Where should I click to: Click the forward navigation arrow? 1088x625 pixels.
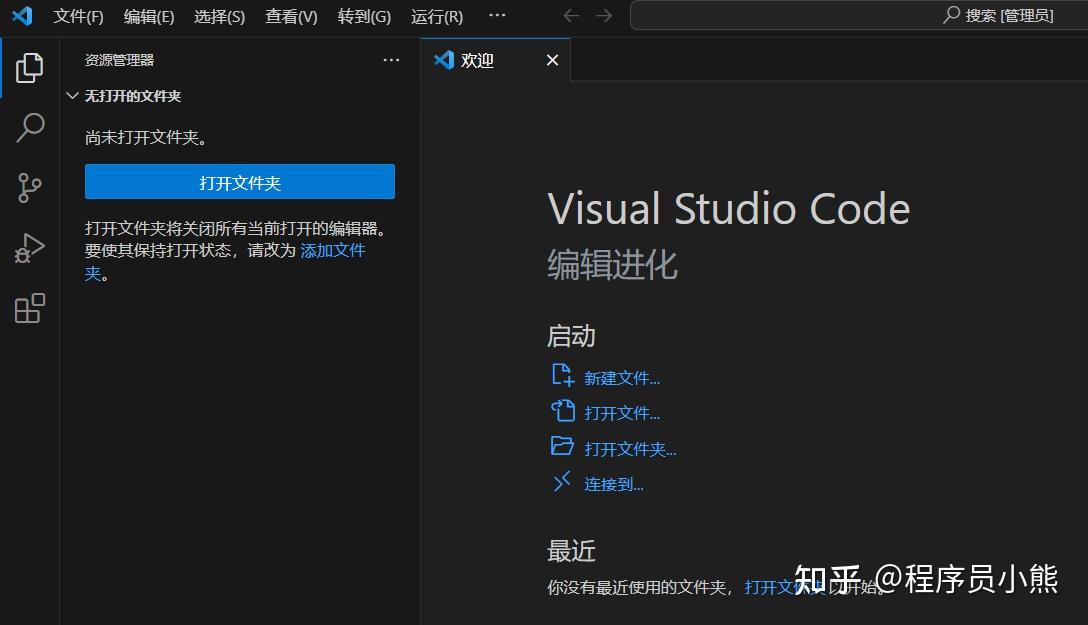tap(601, 15)
